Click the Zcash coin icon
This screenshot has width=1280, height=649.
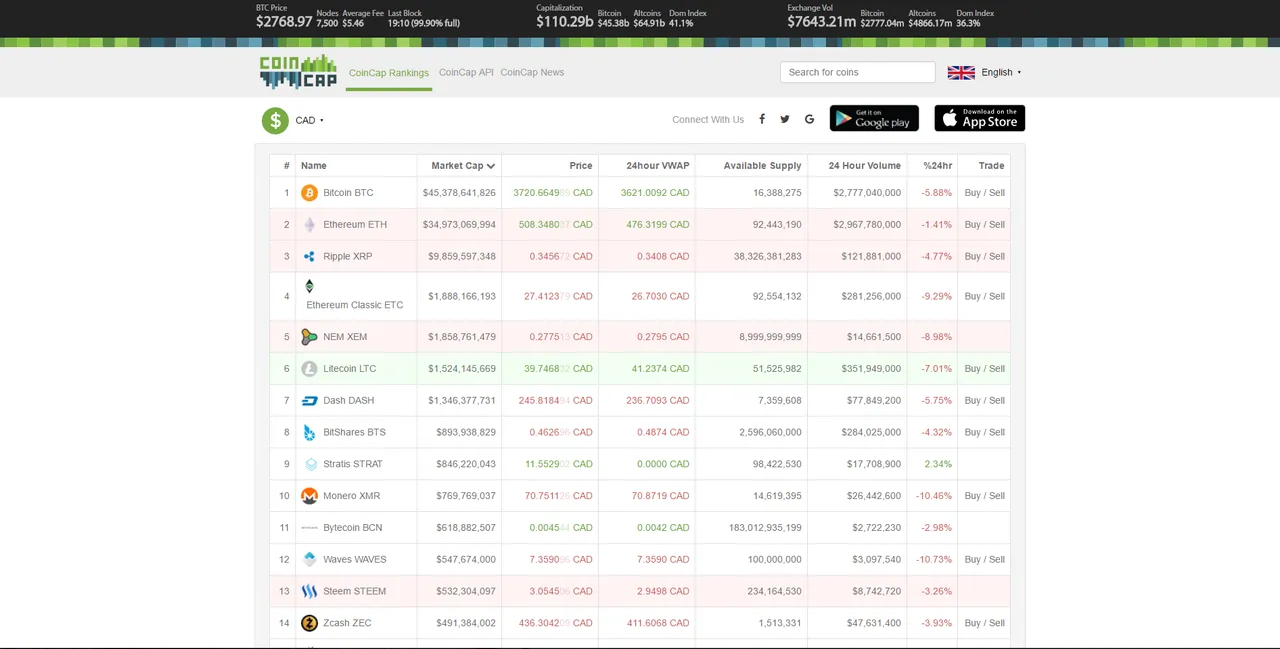(x=309, y=623)
